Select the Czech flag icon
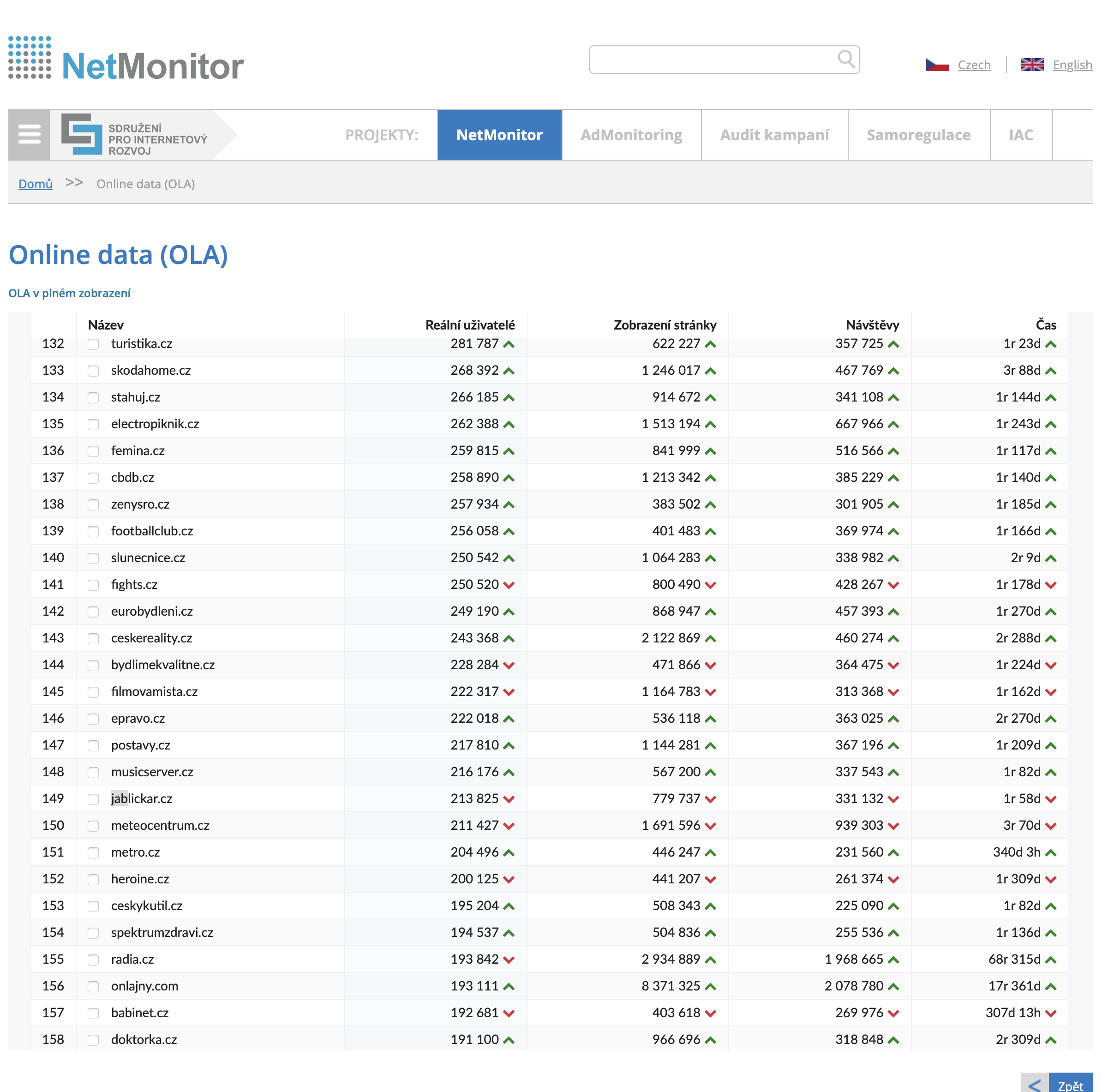The image size is (1102, 1092). click(937, 65)
